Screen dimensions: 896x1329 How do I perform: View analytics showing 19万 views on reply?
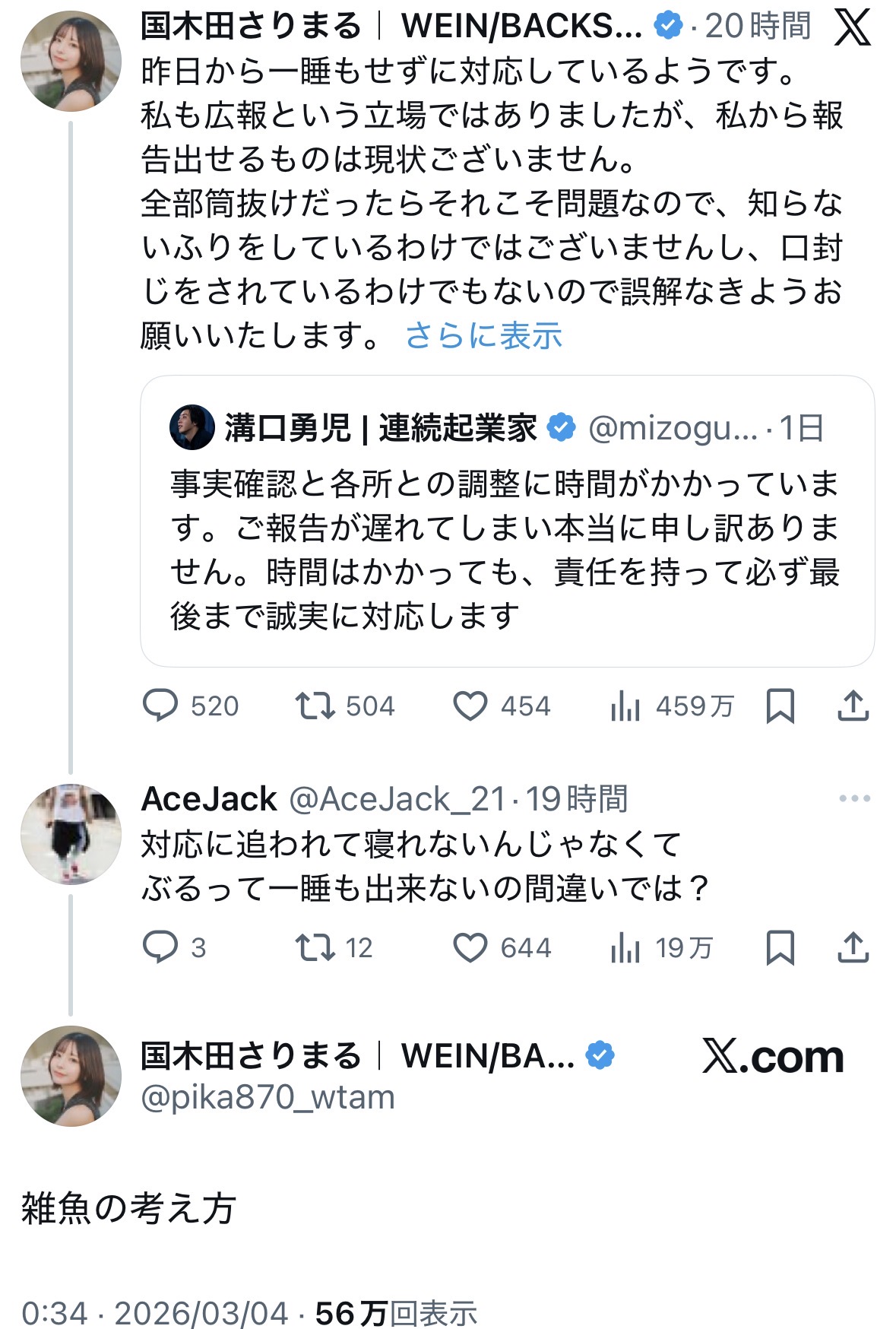point(625,948)
